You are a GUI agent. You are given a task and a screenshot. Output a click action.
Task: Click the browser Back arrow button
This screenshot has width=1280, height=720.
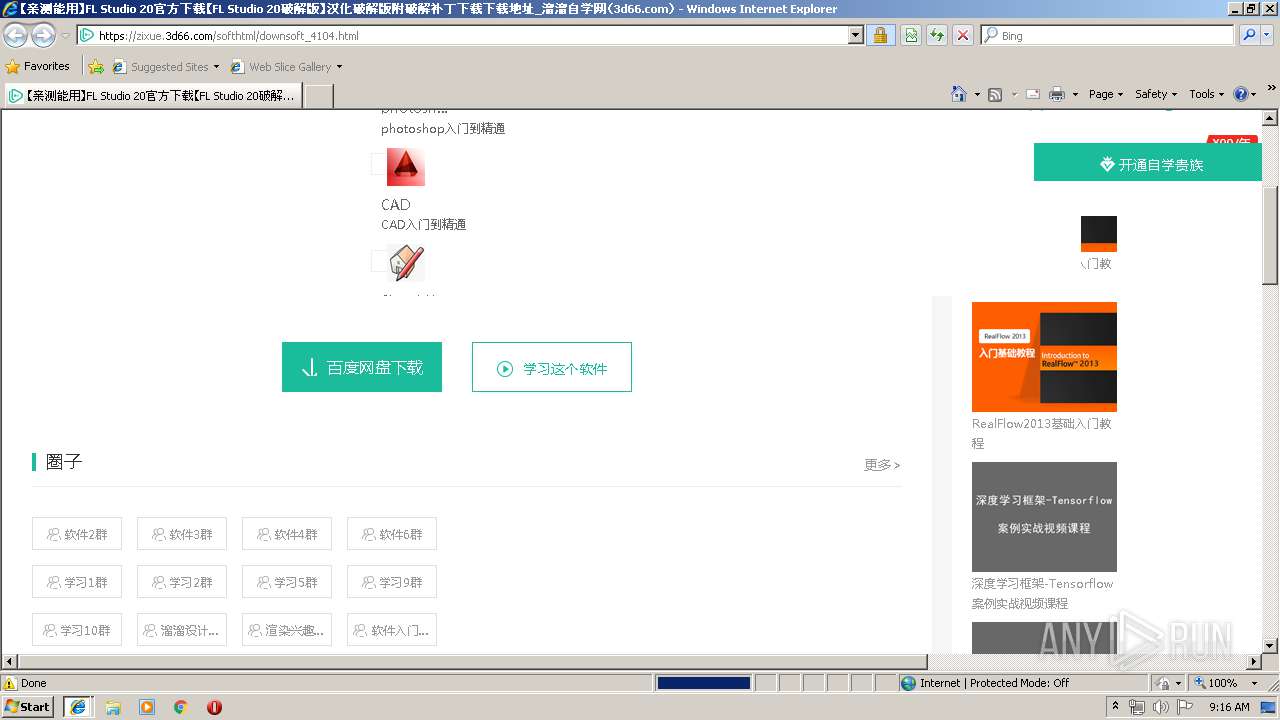tap(15, 35)
